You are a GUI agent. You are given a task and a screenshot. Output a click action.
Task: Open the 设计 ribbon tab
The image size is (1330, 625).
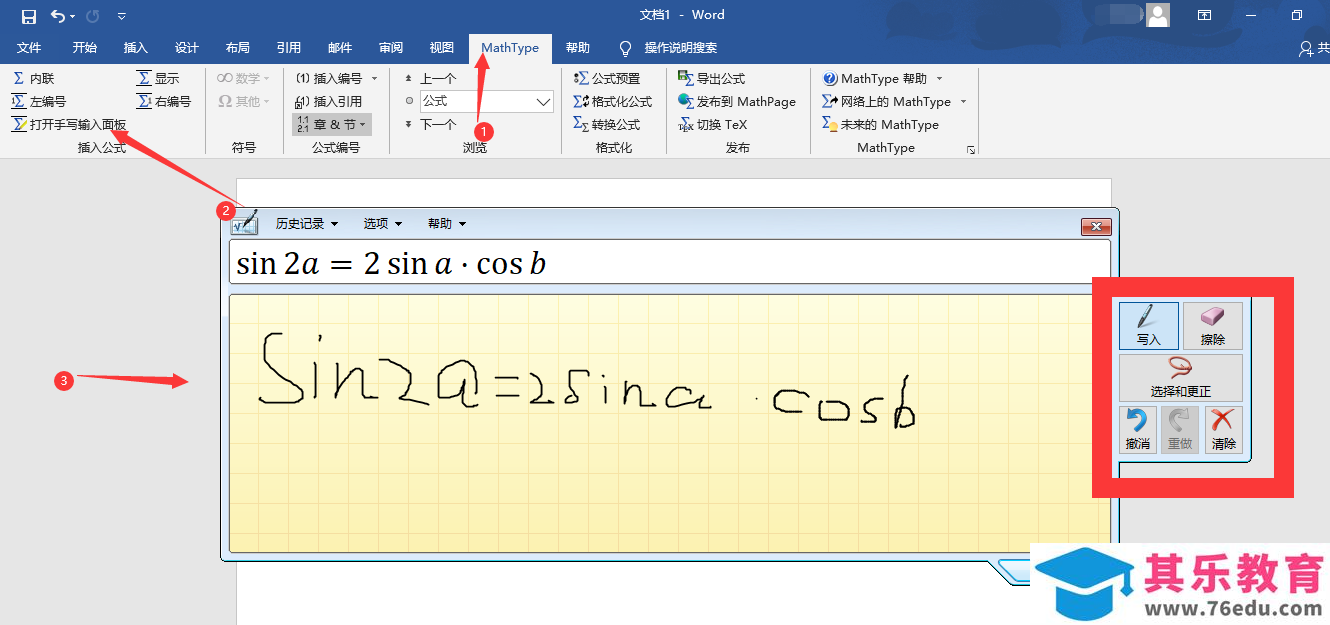click(187, 48)
